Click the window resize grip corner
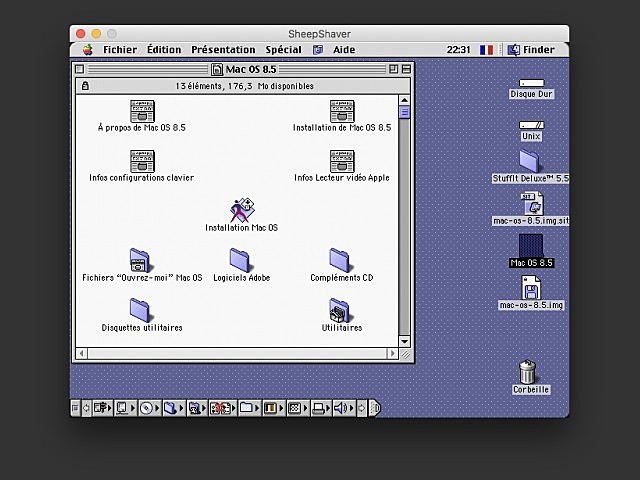The image size is (640, 480). tap(404, 353)
